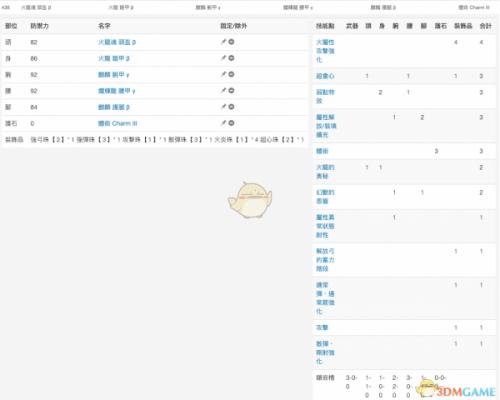Click the 合計 total column header
Screen dimensions: 500x400
click(485, 26)
